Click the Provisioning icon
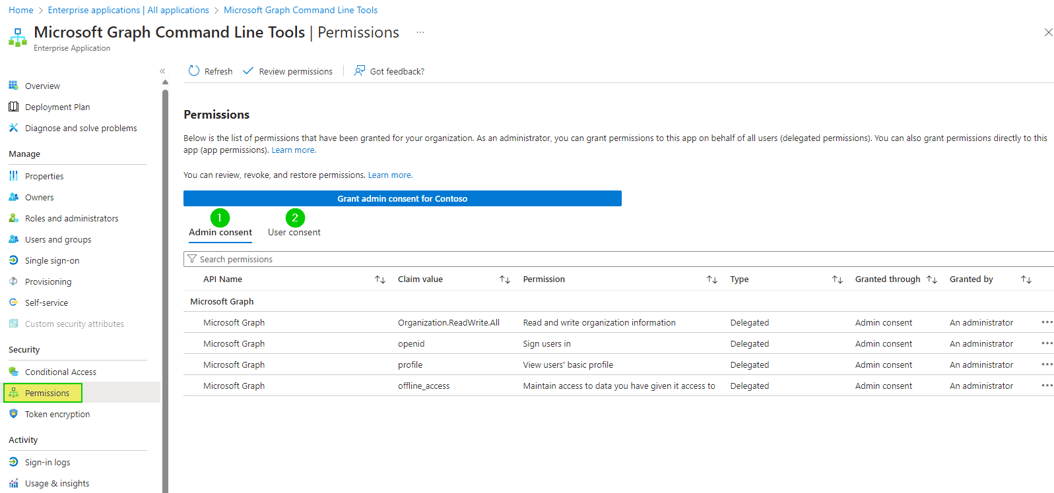Screen dimensions: 1054x493 coord(13,282)
